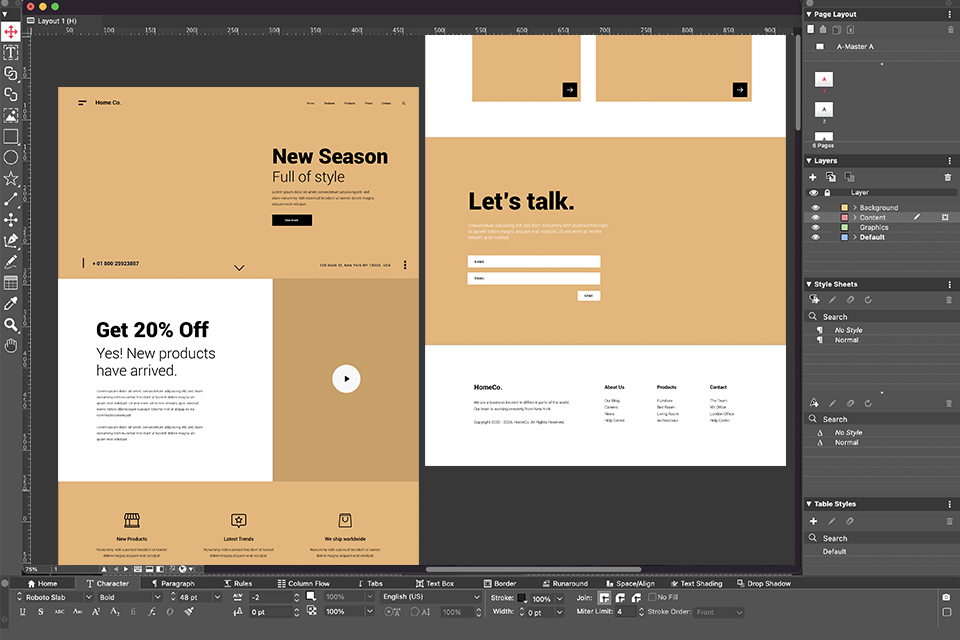The height and width of the screenshot is (640, 960).
Task: Click the Style Sheets Search field
Action: [x=880, y=317]
